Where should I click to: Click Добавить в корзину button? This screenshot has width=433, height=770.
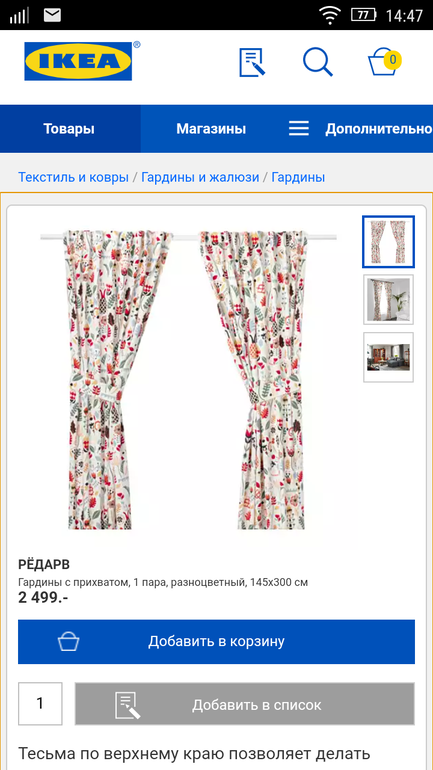pos(216,642)
